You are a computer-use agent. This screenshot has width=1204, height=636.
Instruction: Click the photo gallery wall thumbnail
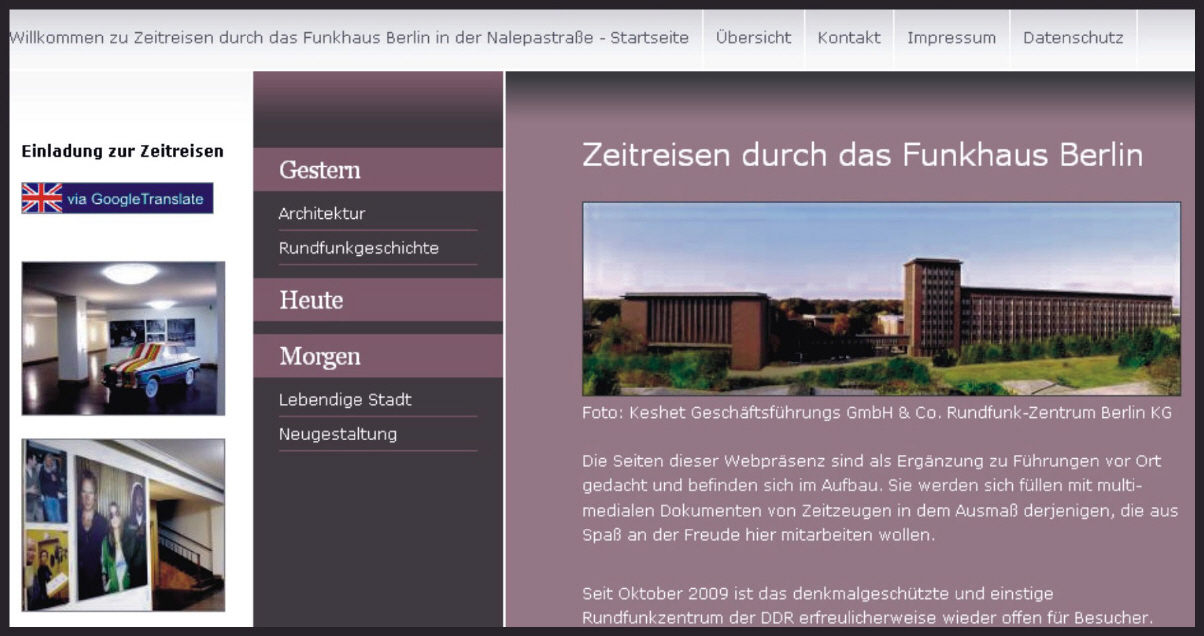pyautogui.click(x=123, y=524)
